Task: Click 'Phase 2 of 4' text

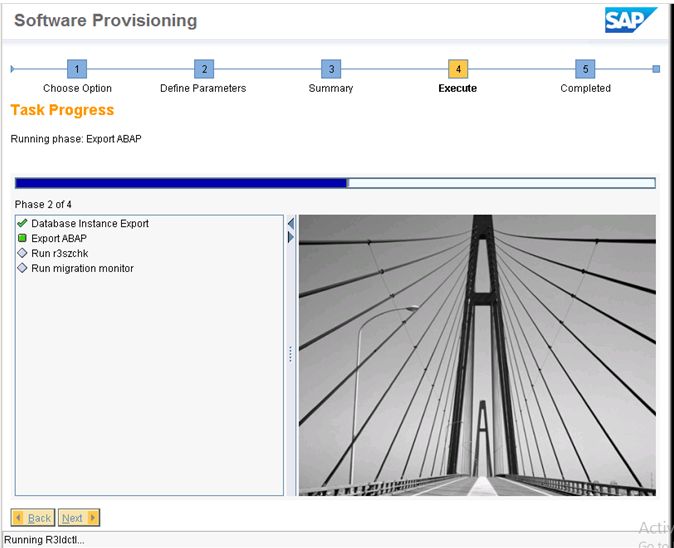Action: [43, 204]
